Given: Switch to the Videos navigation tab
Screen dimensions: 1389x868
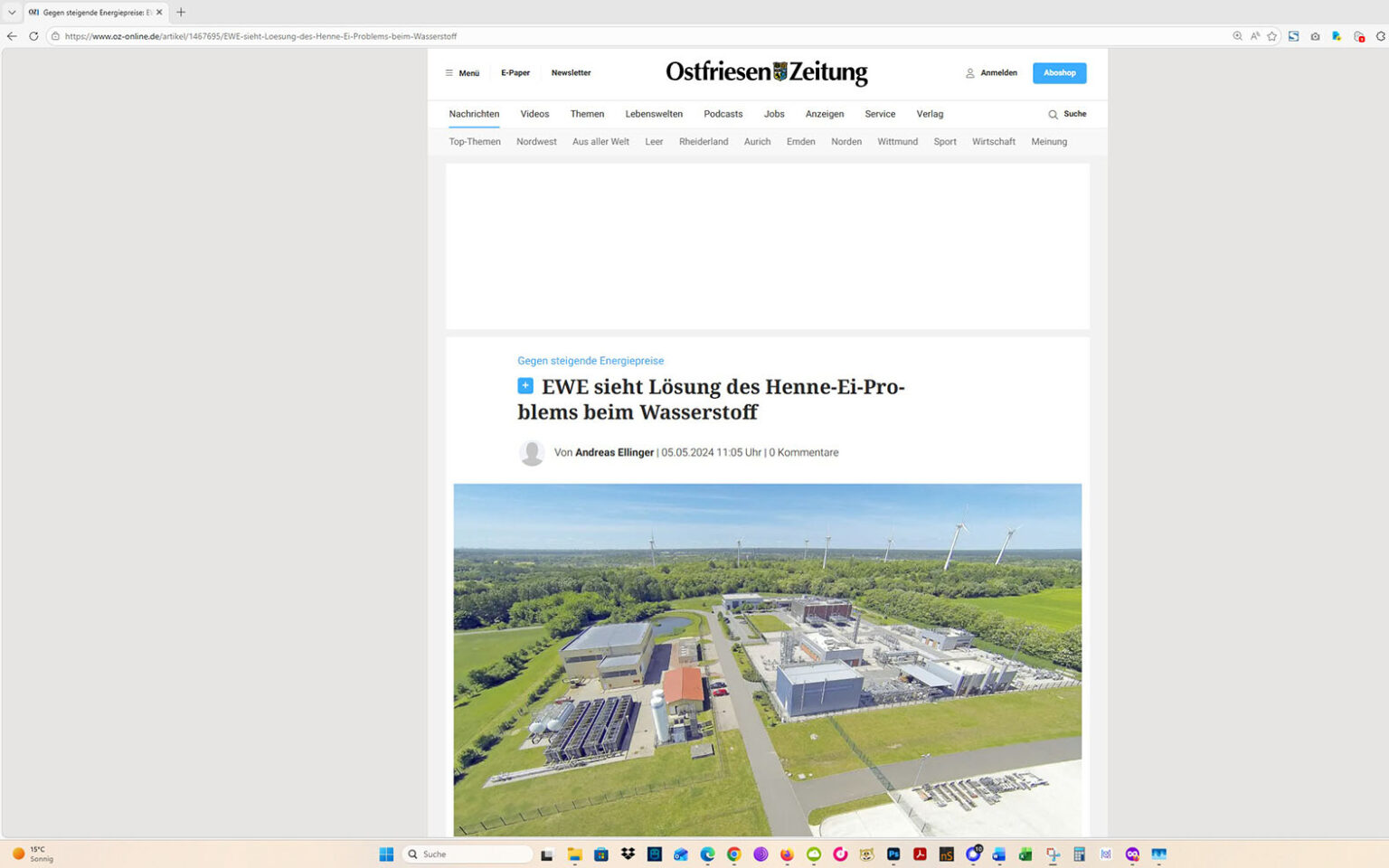Looking at the screenshot, I should (x=534, y=114).
